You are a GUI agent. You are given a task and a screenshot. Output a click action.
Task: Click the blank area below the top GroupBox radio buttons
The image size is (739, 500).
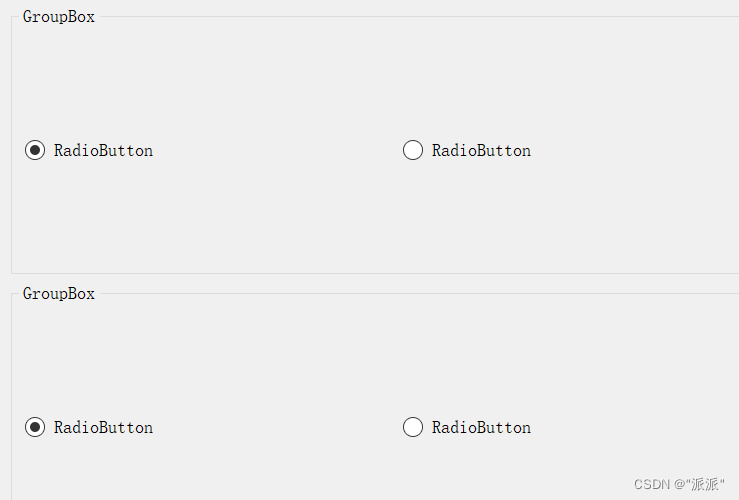click(x=300, y=220)
